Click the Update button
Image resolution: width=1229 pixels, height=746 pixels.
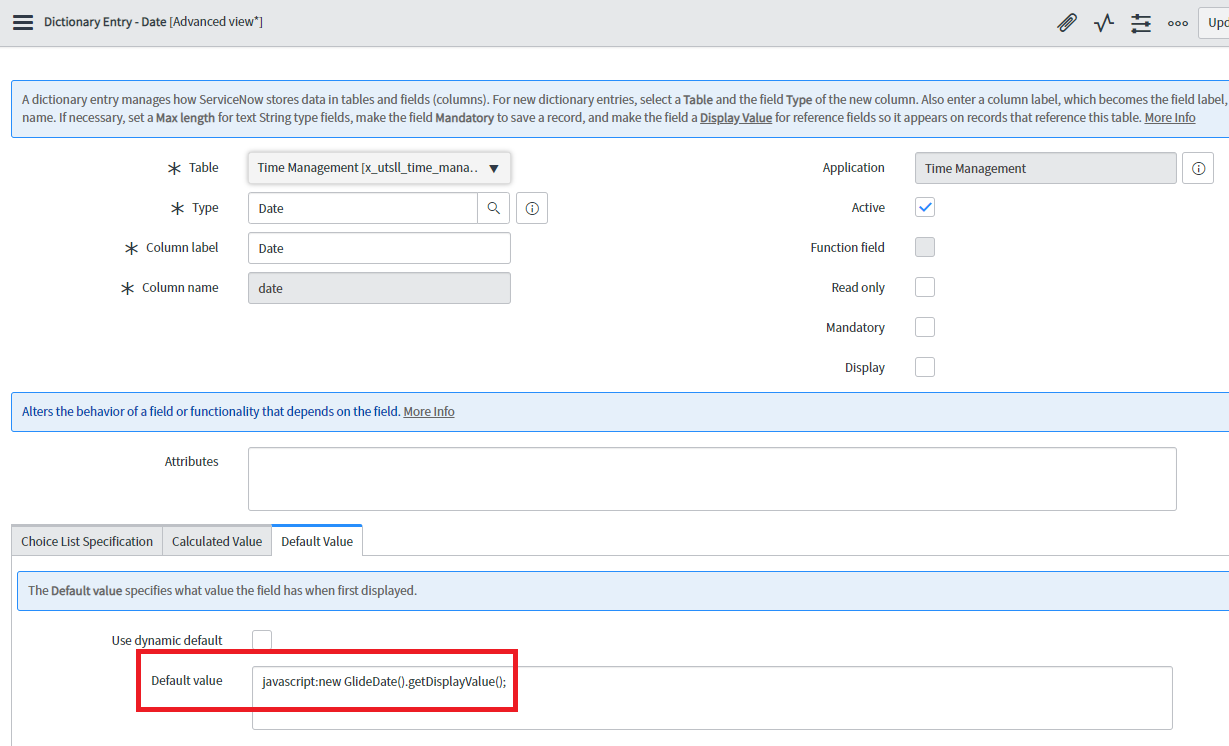(x=1218, y=22)
